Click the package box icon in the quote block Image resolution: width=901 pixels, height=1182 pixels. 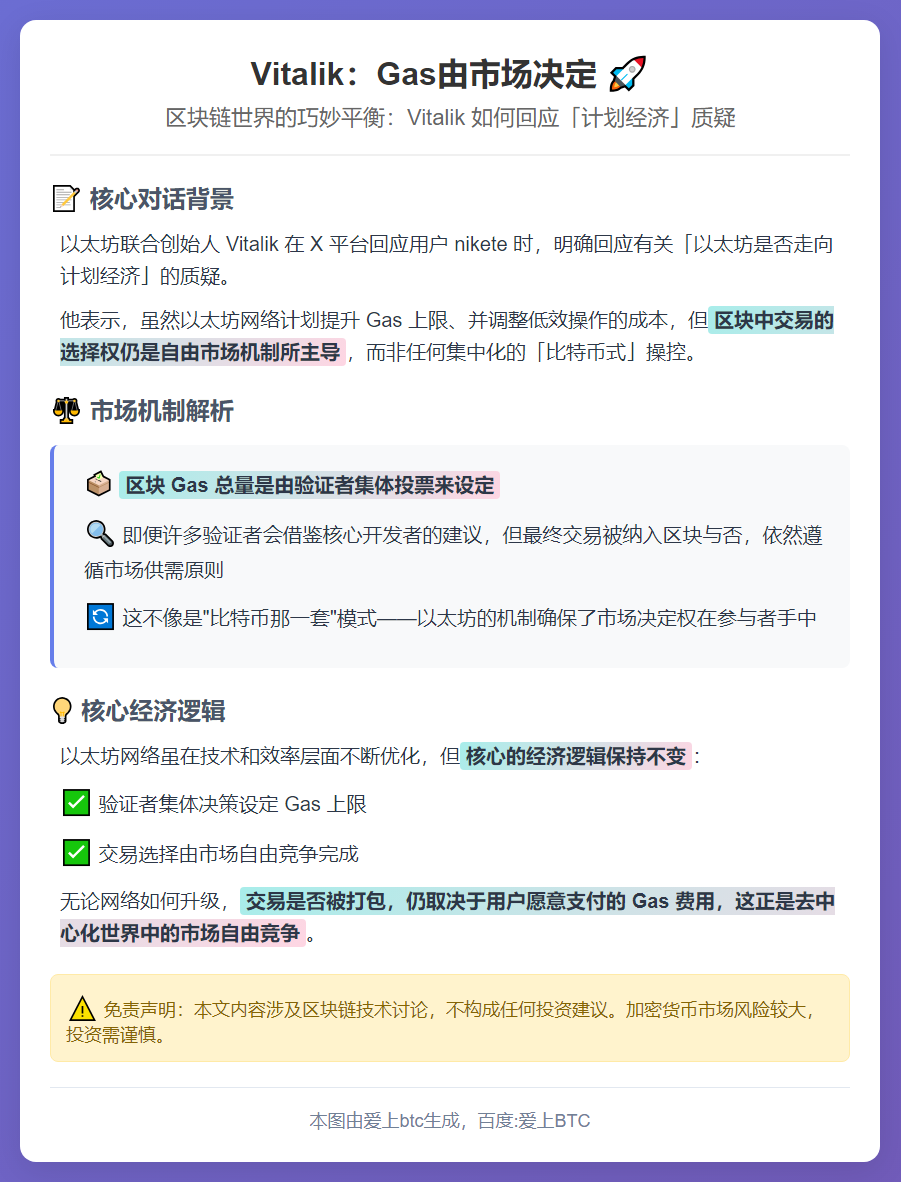(98, 485)
